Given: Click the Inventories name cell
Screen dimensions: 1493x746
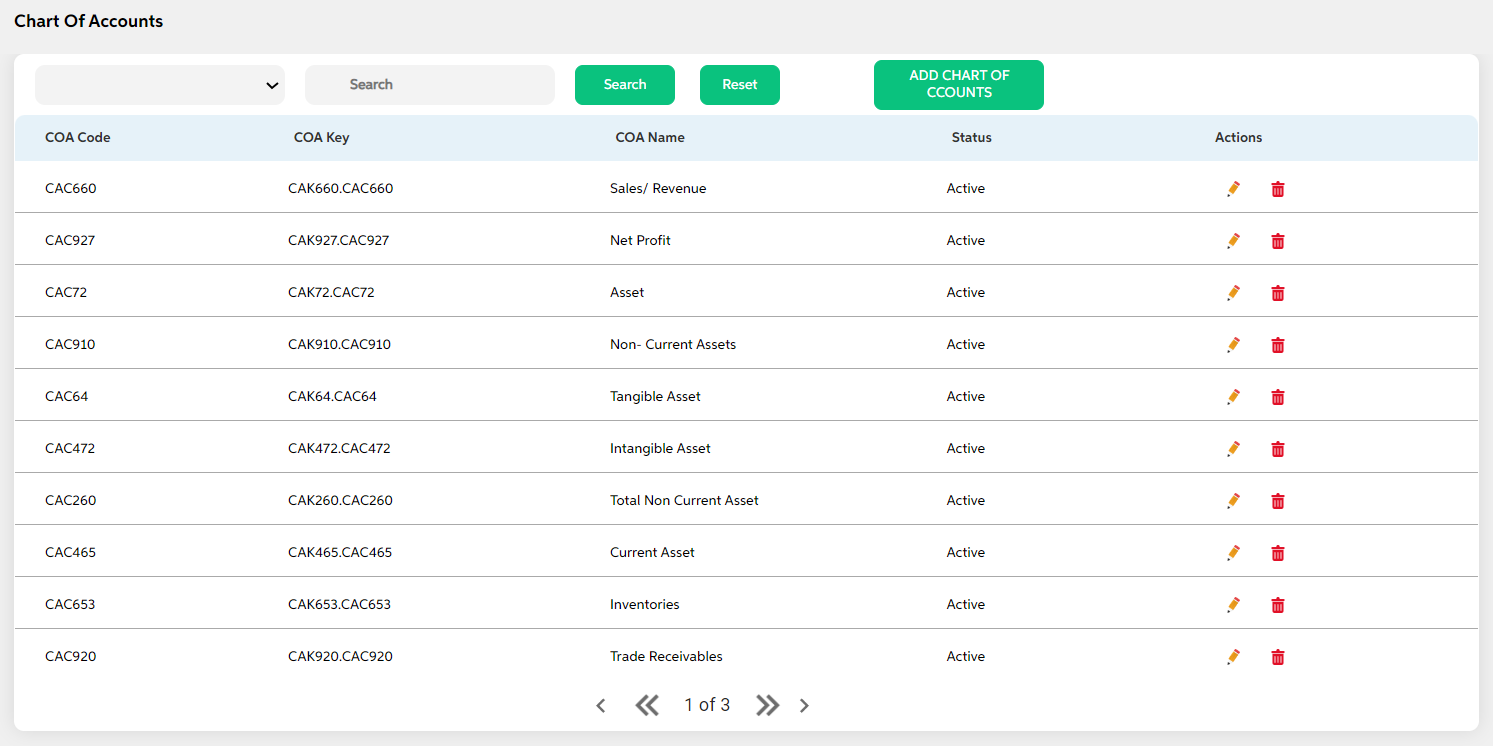Looking at the screenshot, I should (x=645, y=605).
